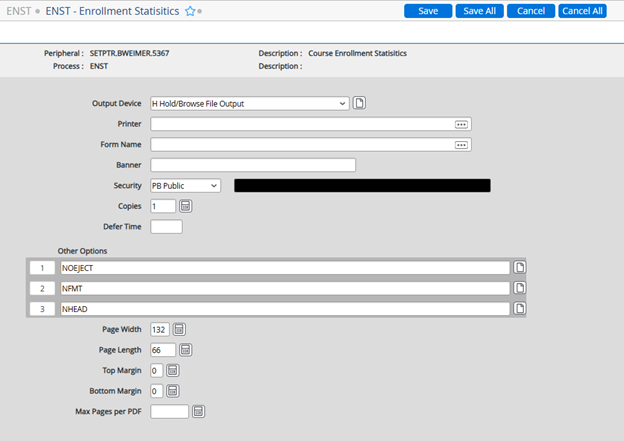Expand the Security PB Public dropdown
The image size is (624, 441).
(x=214, y=186)
